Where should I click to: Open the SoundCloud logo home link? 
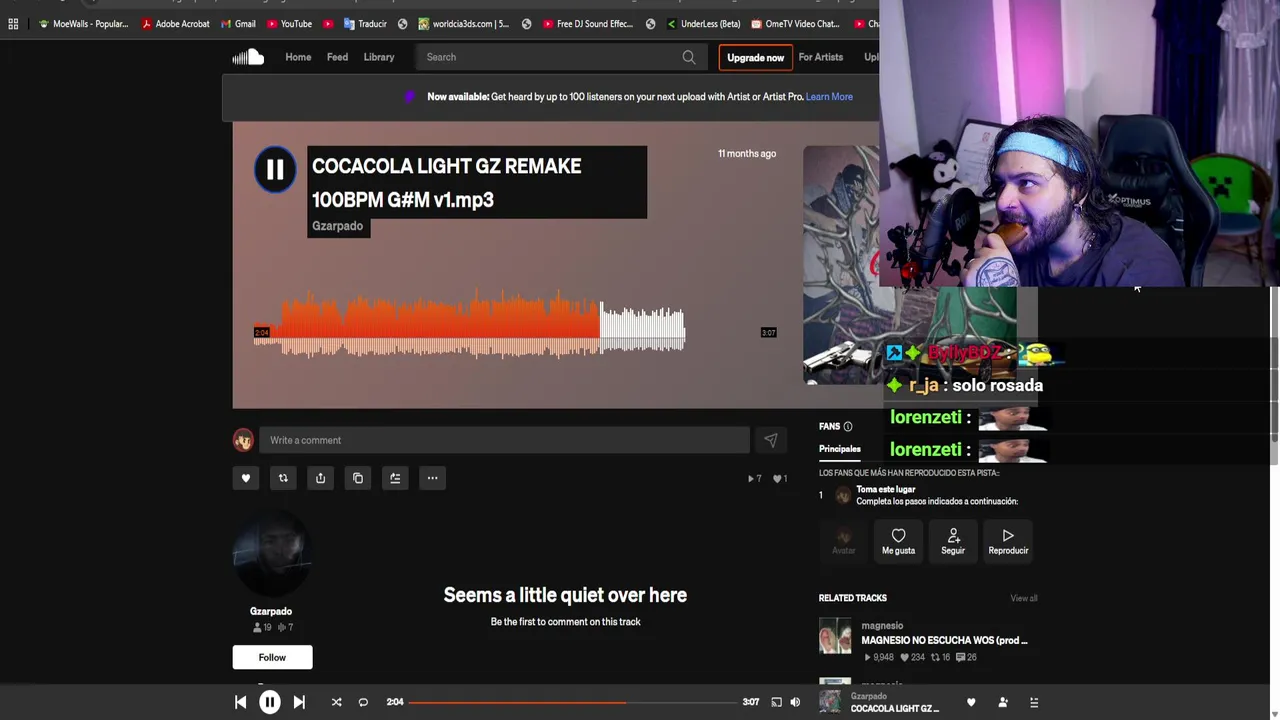point(248,57)
